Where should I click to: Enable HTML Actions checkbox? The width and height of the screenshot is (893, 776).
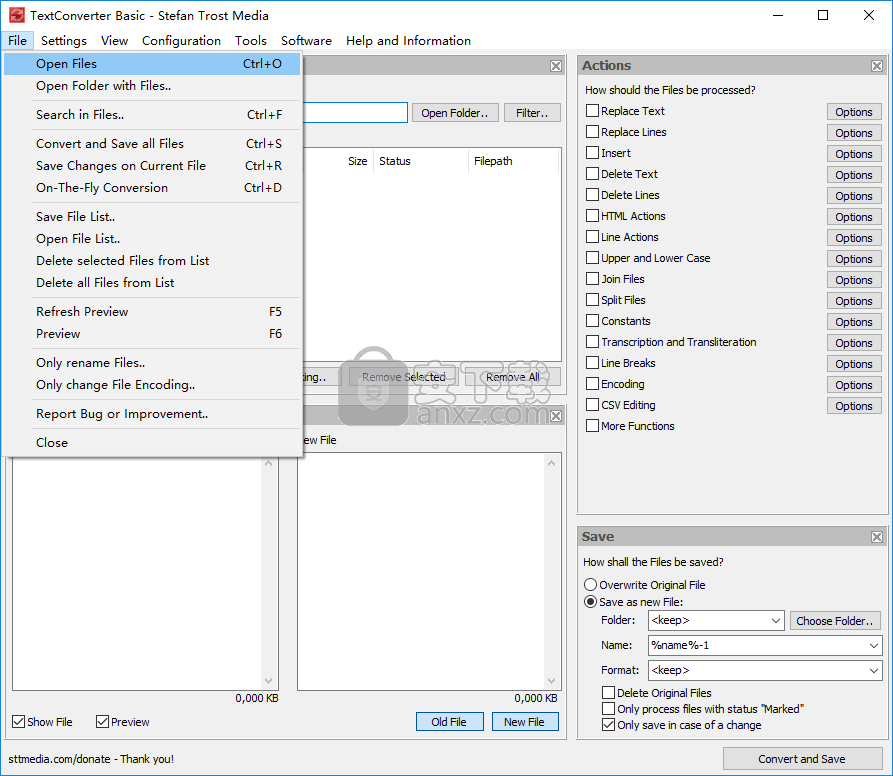[x=592, y=216]
